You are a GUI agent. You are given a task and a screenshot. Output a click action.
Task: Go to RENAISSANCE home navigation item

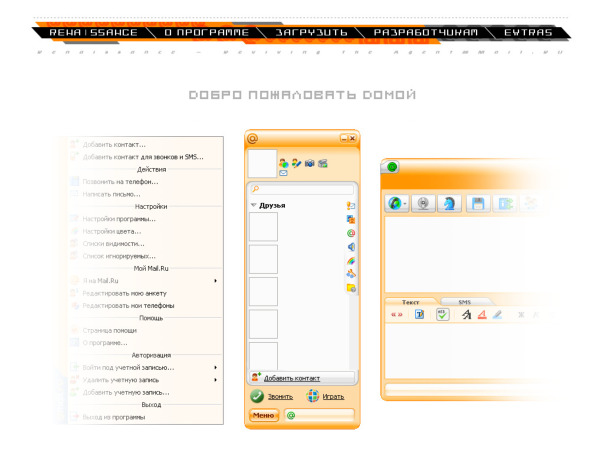tap(93, 32)
